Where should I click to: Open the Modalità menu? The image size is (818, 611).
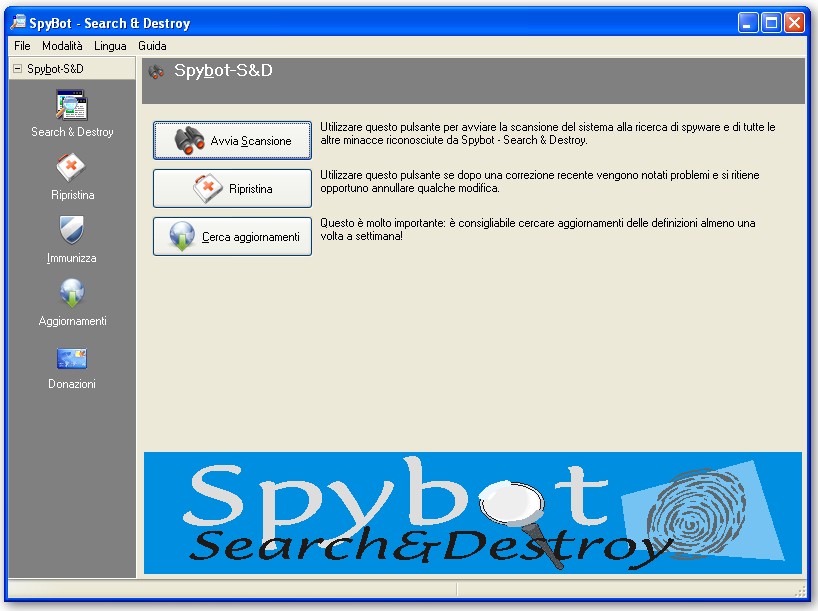(62, 46)
